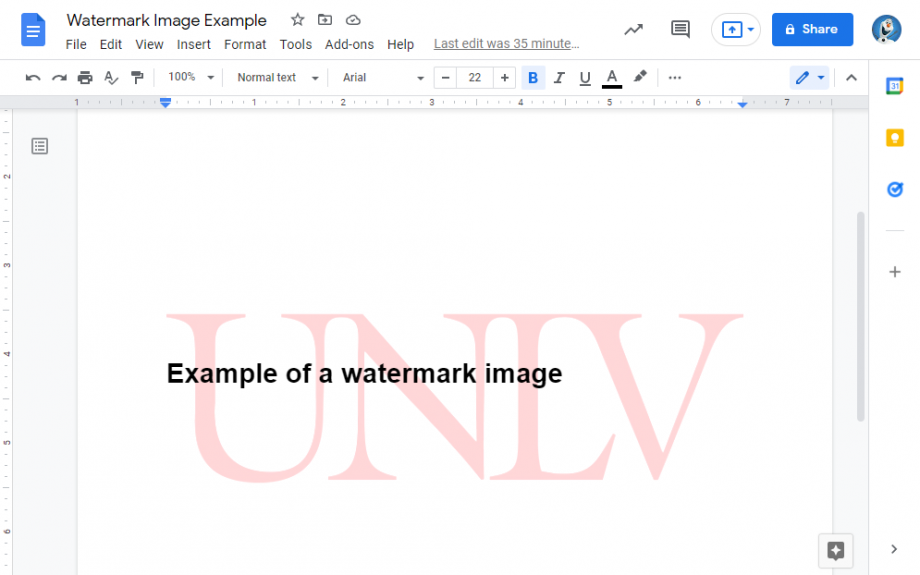Image resolution: width=920 pixels, height=575 pixels.
Task: Click the vertical document scrollbar
Action: pos(861,316)
